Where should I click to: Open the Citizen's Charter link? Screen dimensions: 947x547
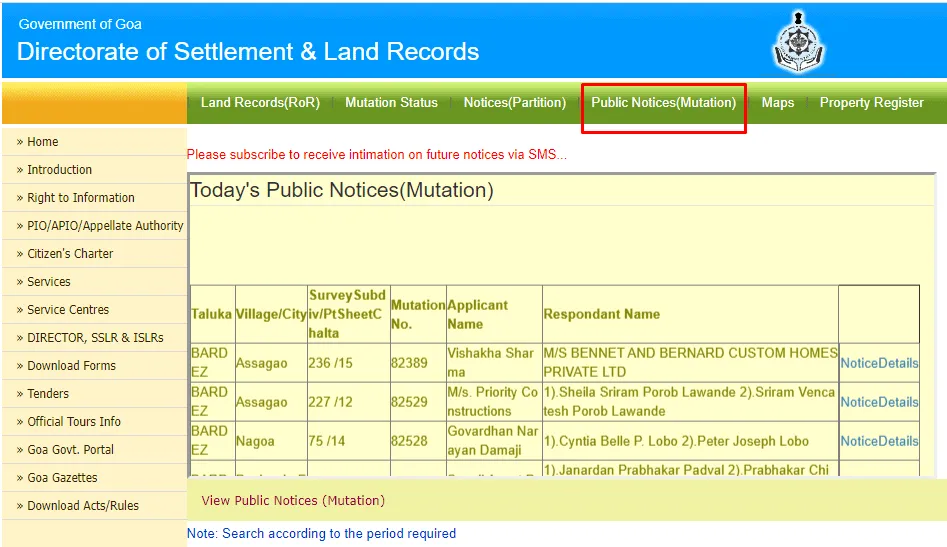click(x=70, y=254)
